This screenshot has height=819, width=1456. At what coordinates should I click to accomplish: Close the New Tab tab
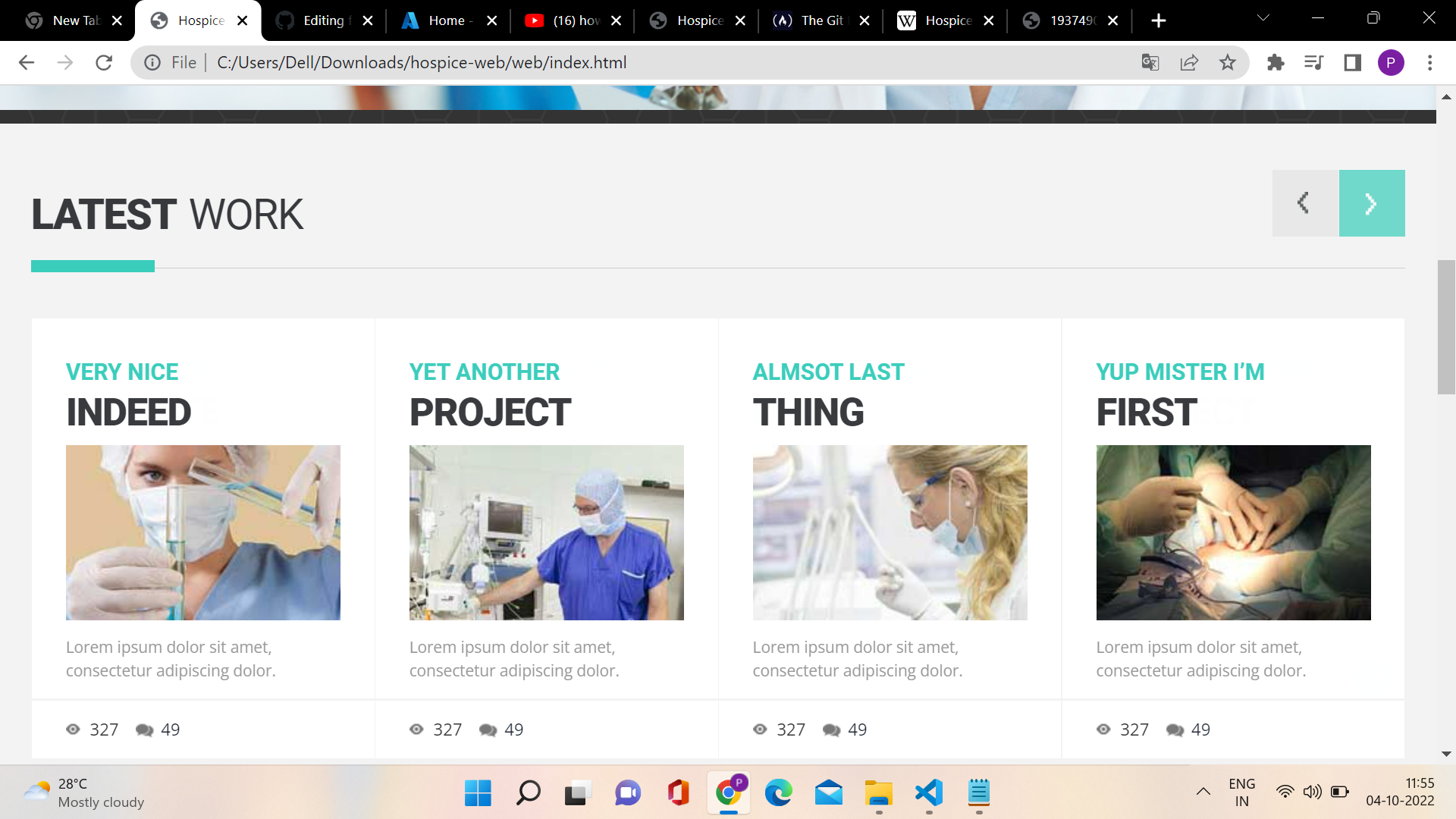(117, 20)
